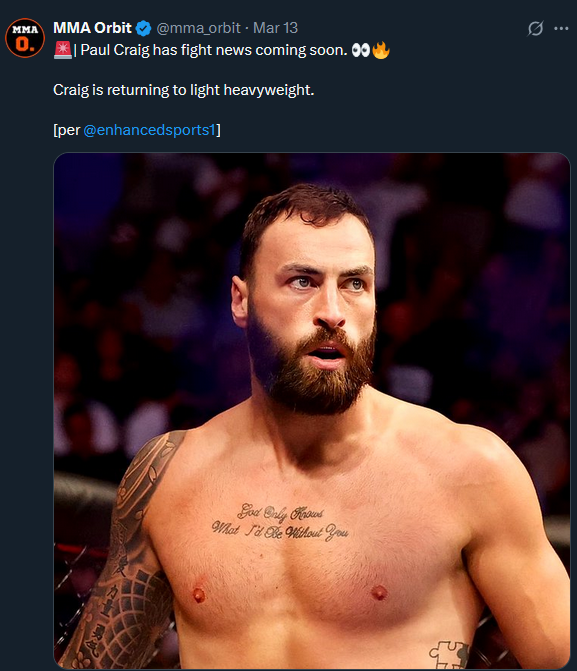Open the Mar 13 timestamp permalink
The width and height of the screenshot is (577, 671).
[x=275, y=28]
